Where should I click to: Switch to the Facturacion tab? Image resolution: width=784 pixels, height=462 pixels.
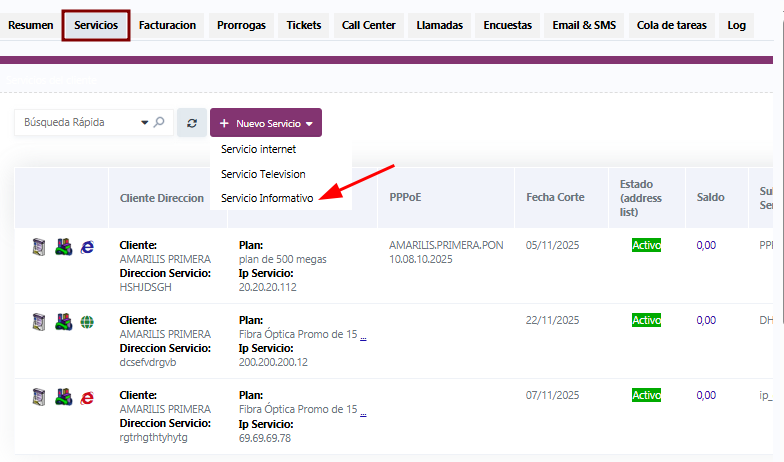click(x=167, y=25)
